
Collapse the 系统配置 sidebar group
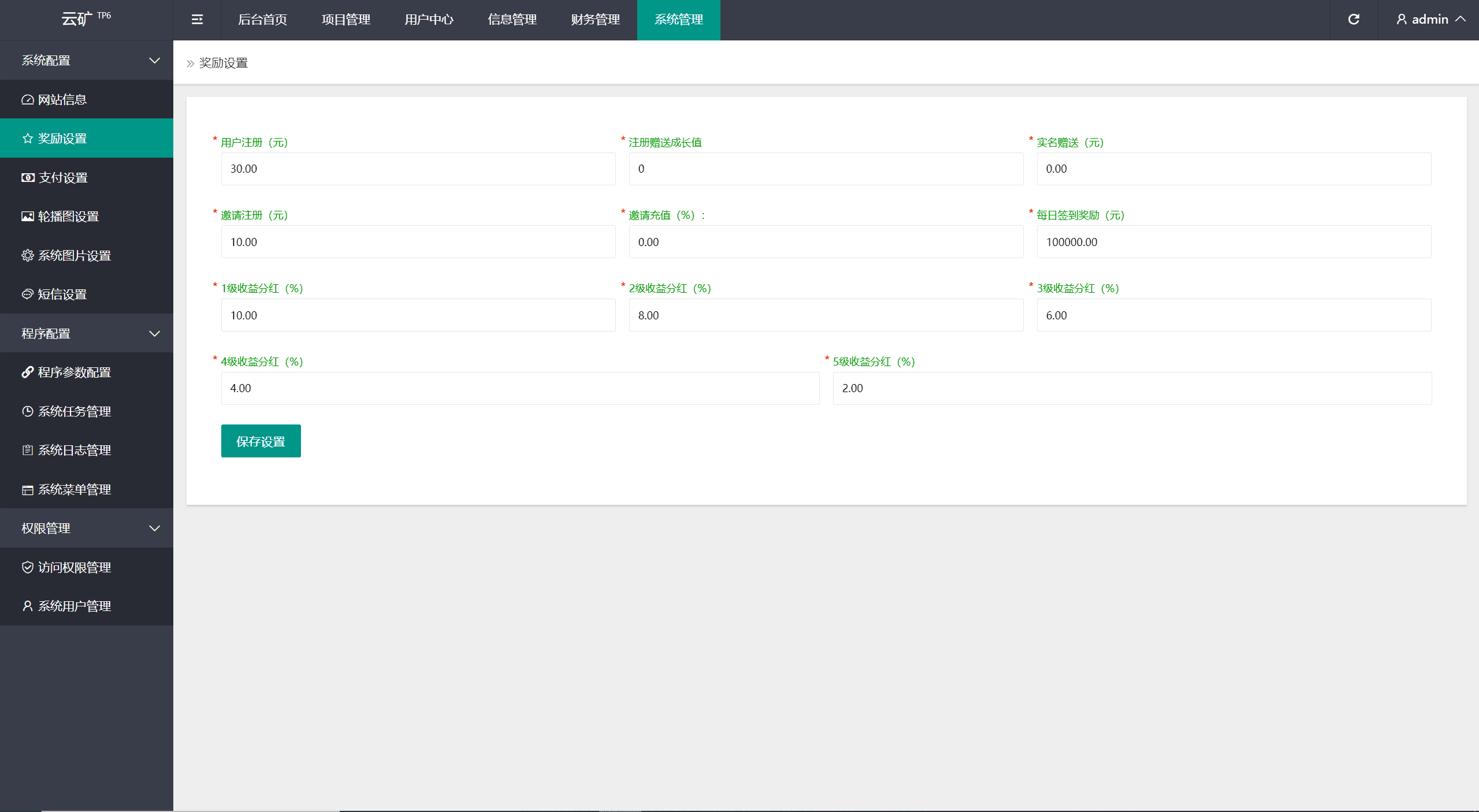[87, 60]
